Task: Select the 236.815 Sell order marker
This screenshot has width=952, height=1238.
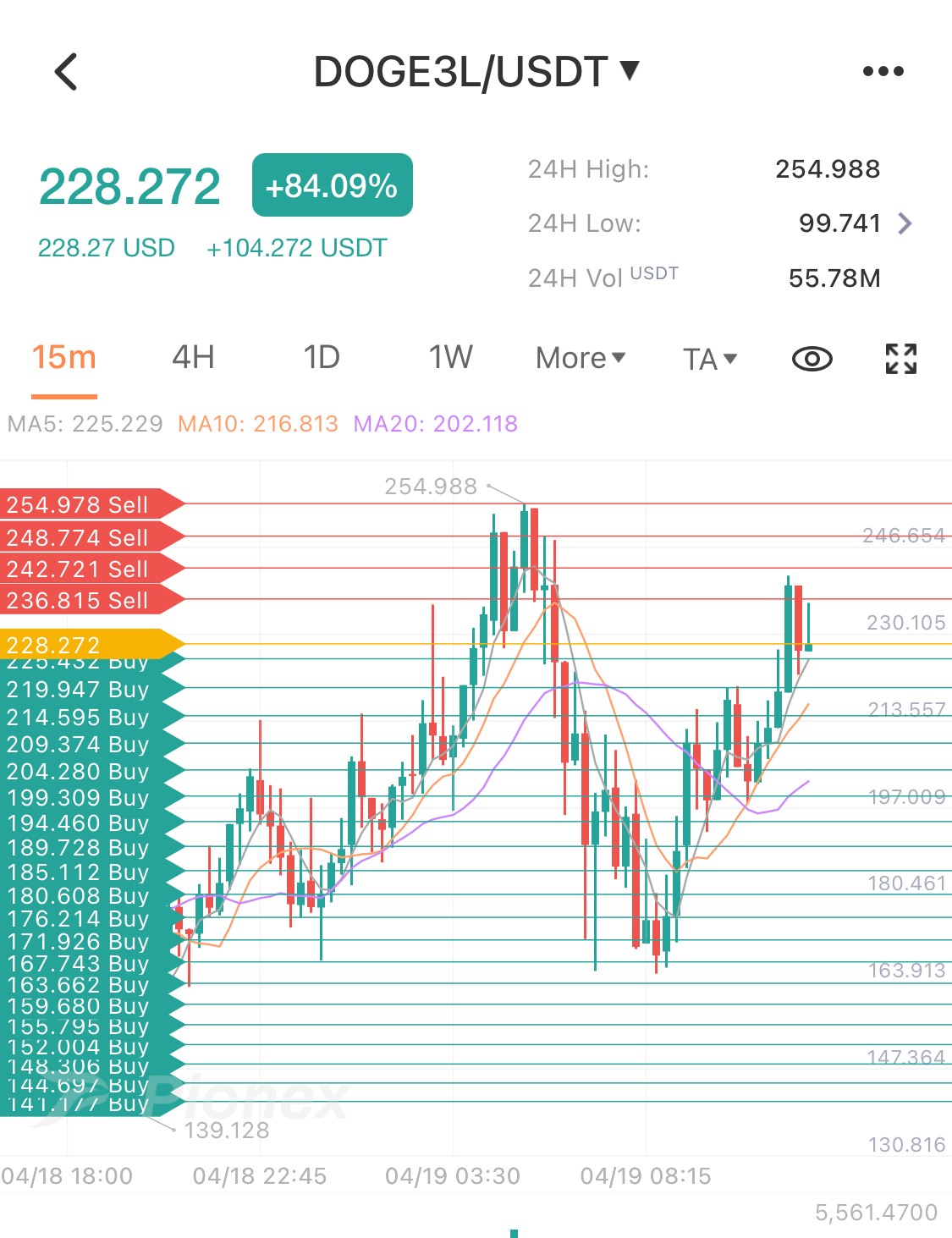Action: [91, 600]
